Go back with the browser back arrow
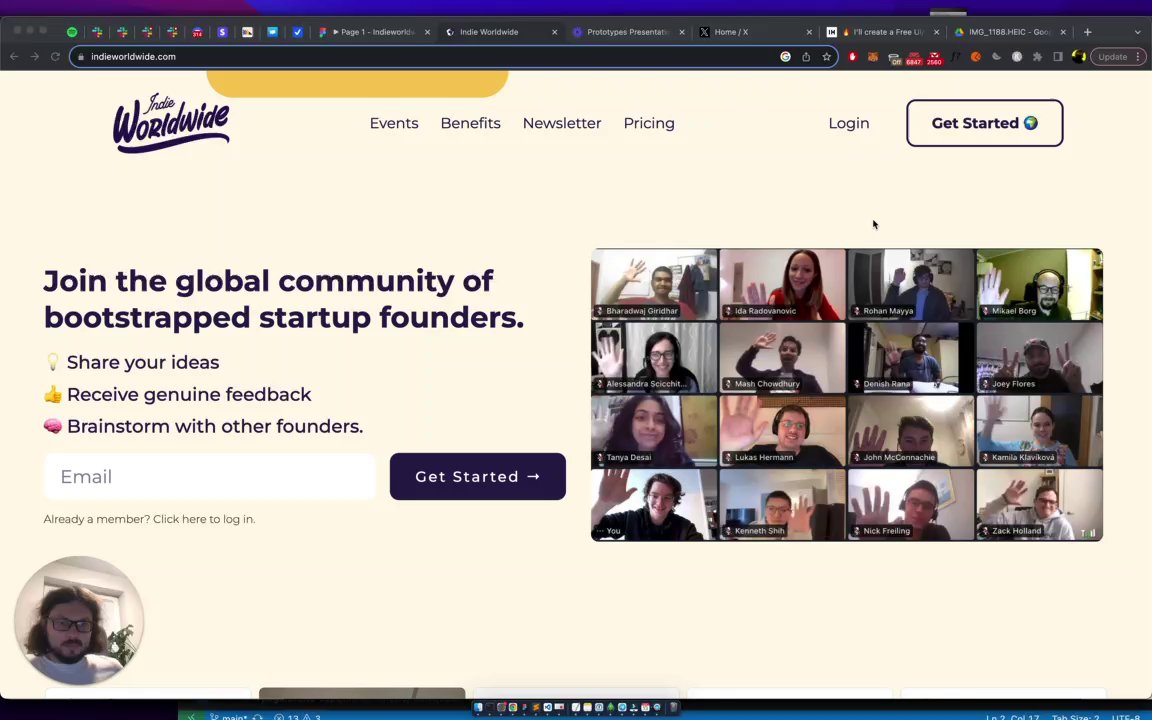 click(14, 57)
